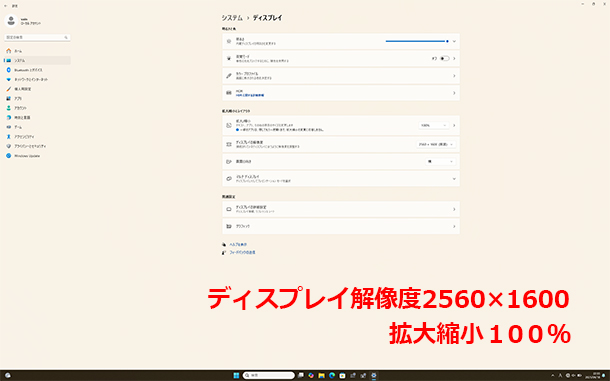Open the 画面の向き orientation dropdown
The height and width of the screenshot is (381, 610).
coord(440,162)
